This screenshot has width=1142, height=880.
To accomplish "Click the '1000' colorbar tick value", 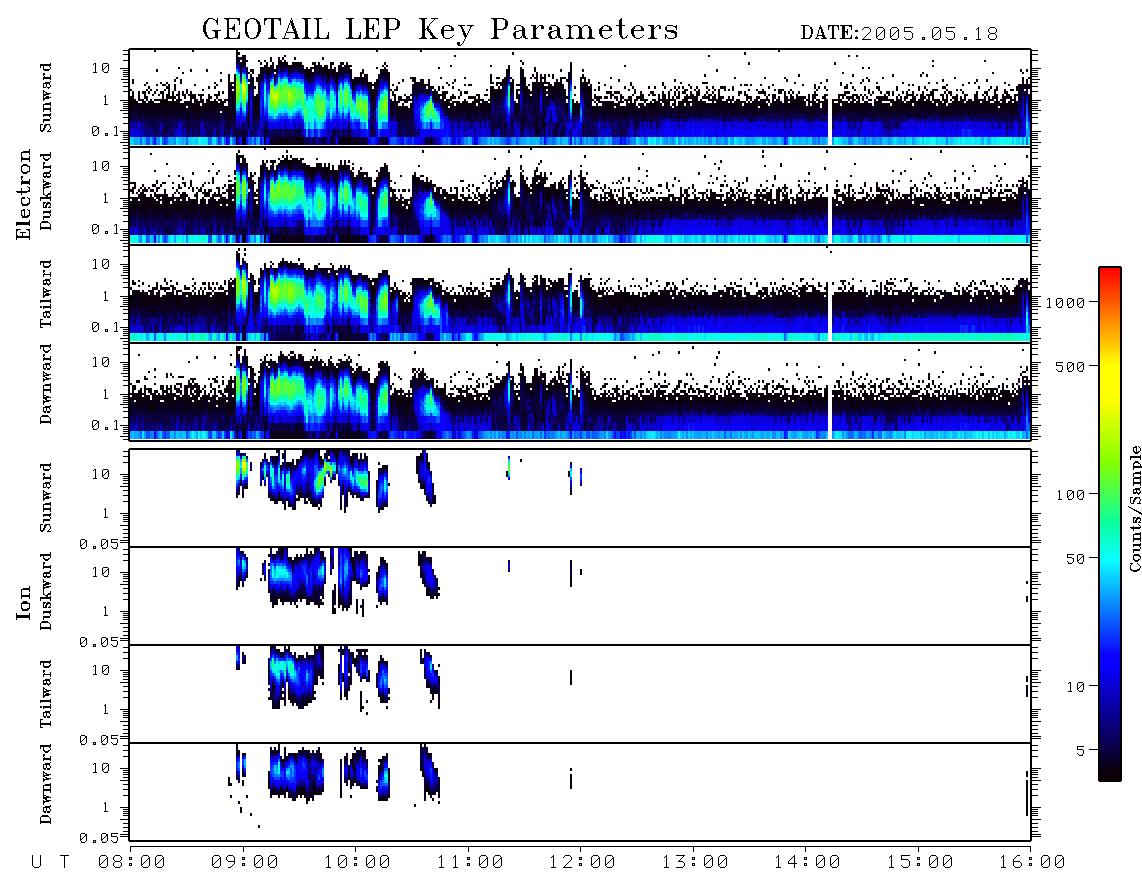I will [1065, 302].
